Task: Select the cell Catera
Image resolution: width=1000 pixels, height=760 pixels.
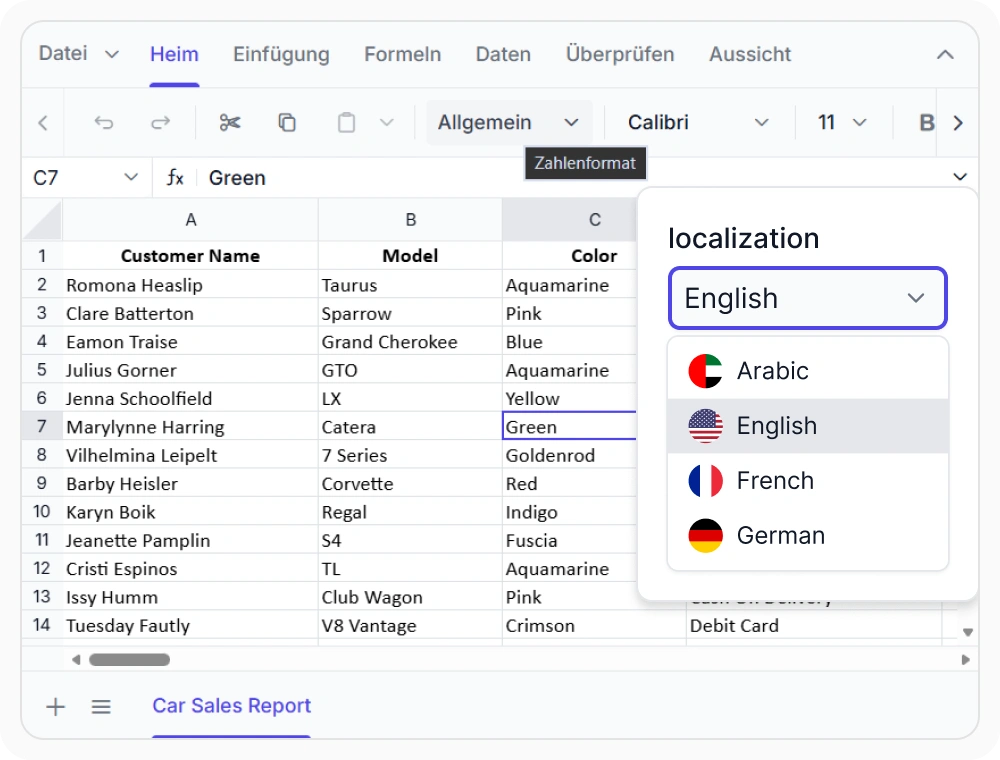Action: point(410,427)
